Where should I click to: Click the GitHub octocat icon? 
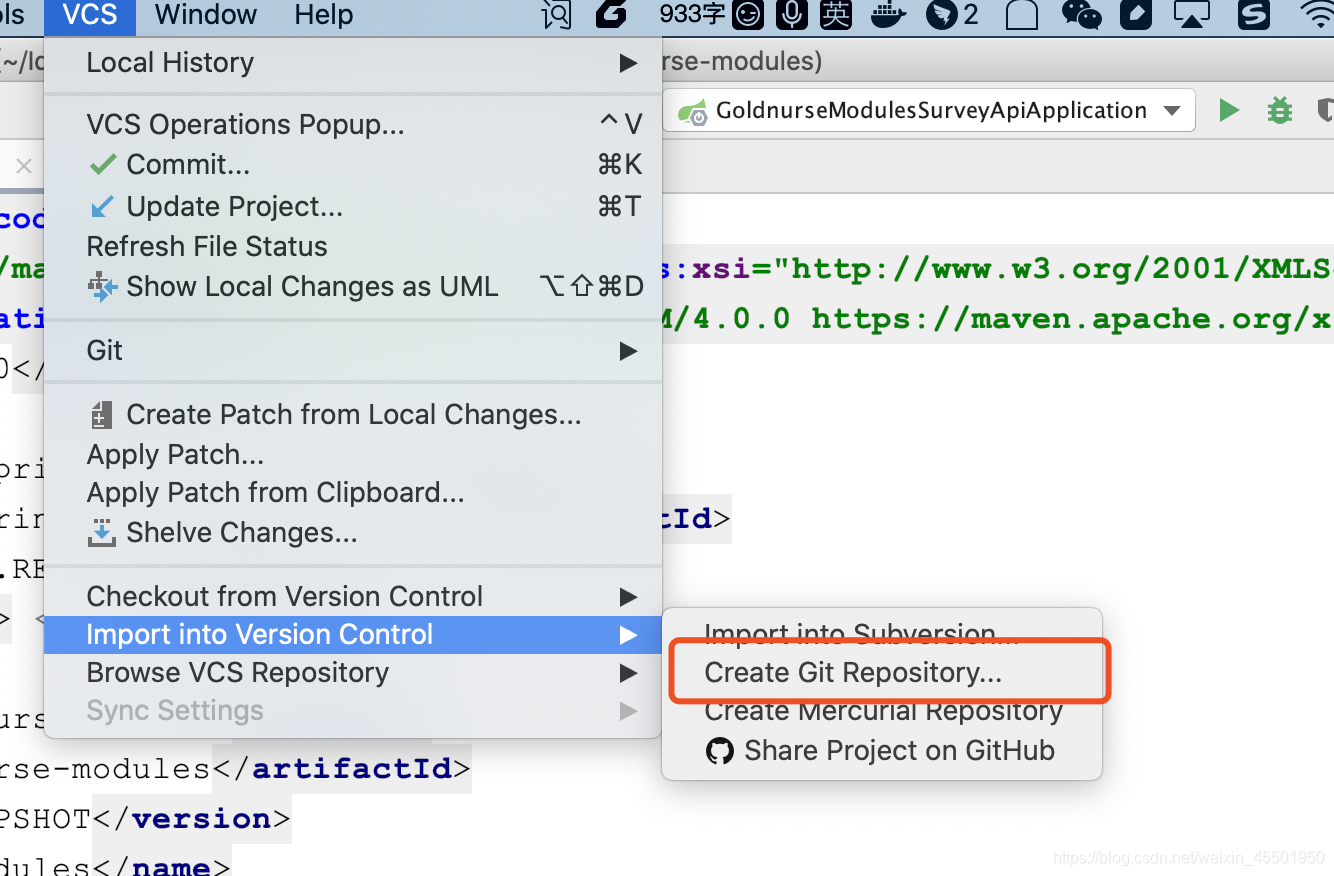pos(720,751)
